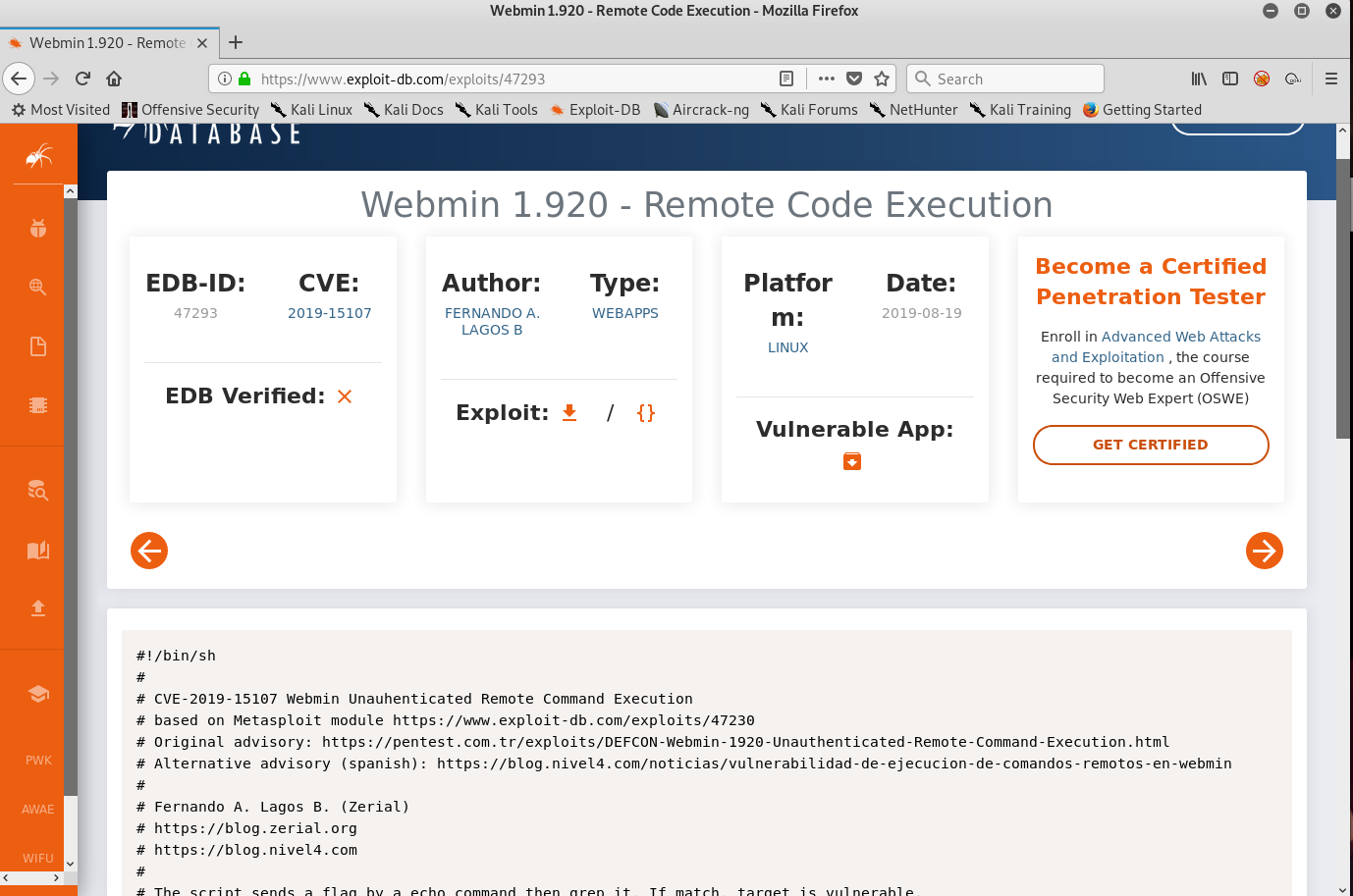Toggle reader view in address bar
The image size is (1353, 896).
(x=786, y=79)
